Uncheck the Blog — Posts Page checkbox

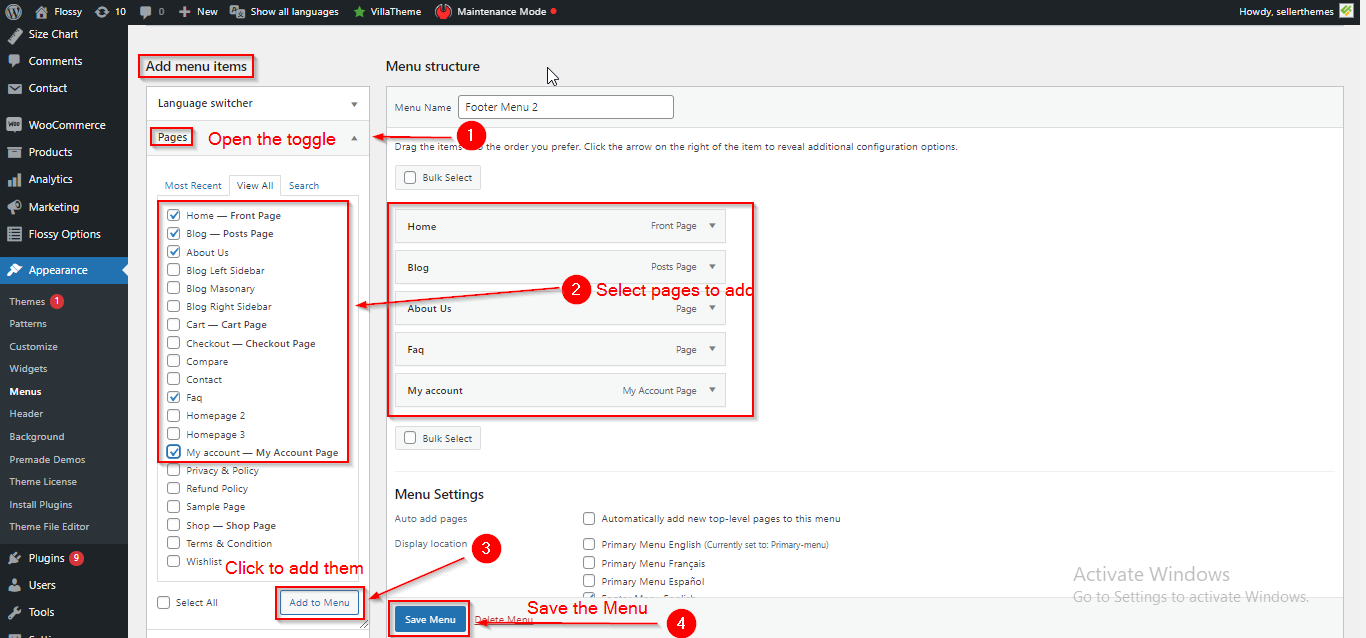(x=174, y=233)
